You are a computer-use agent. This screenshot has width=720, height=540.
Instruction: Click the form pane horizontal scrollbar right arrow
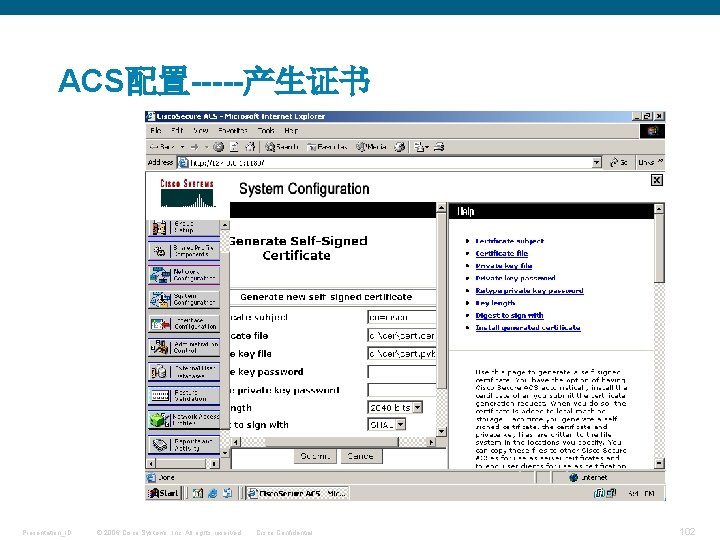[x=431, y=442]
